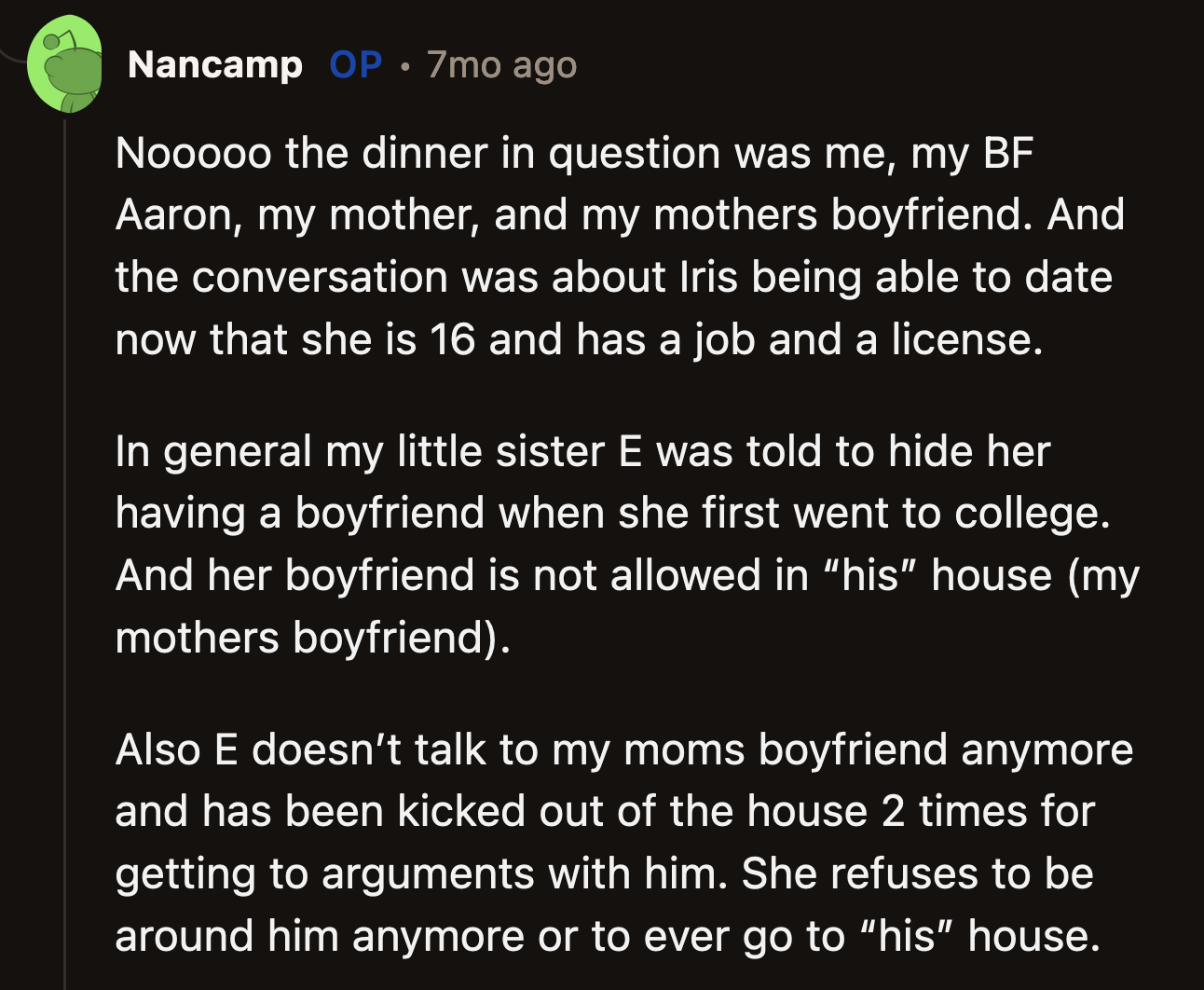
Task: Select Nancamp's reddit profile avatar image
Action: [65, 63]
